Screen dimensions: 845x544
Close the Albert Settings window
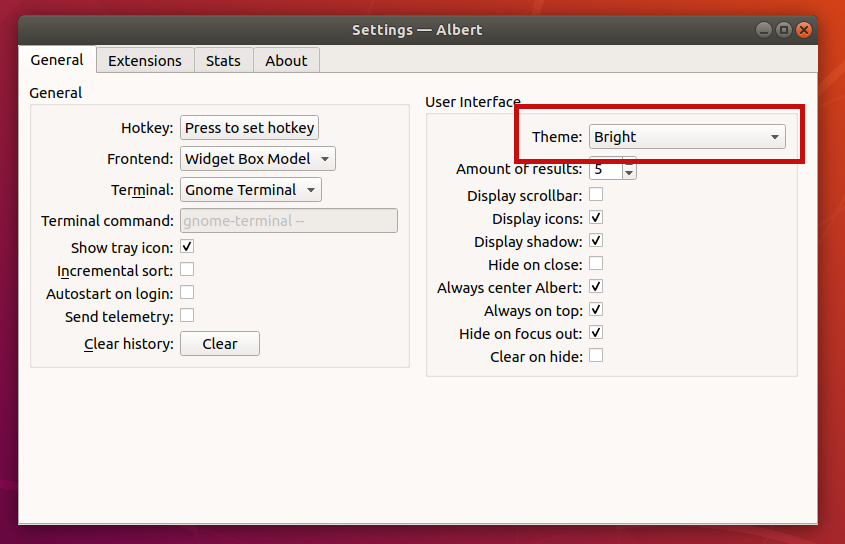803,30
